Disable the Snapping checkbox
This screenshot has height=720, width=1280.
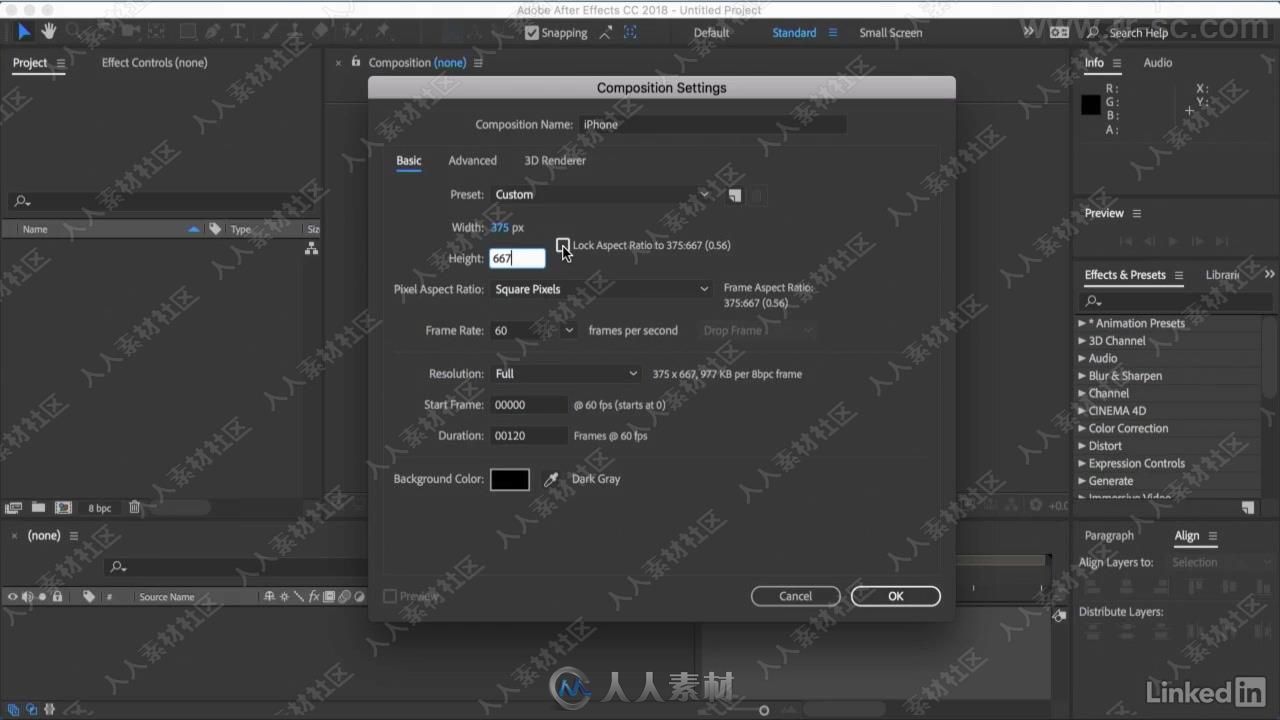(x=532, y=33)
